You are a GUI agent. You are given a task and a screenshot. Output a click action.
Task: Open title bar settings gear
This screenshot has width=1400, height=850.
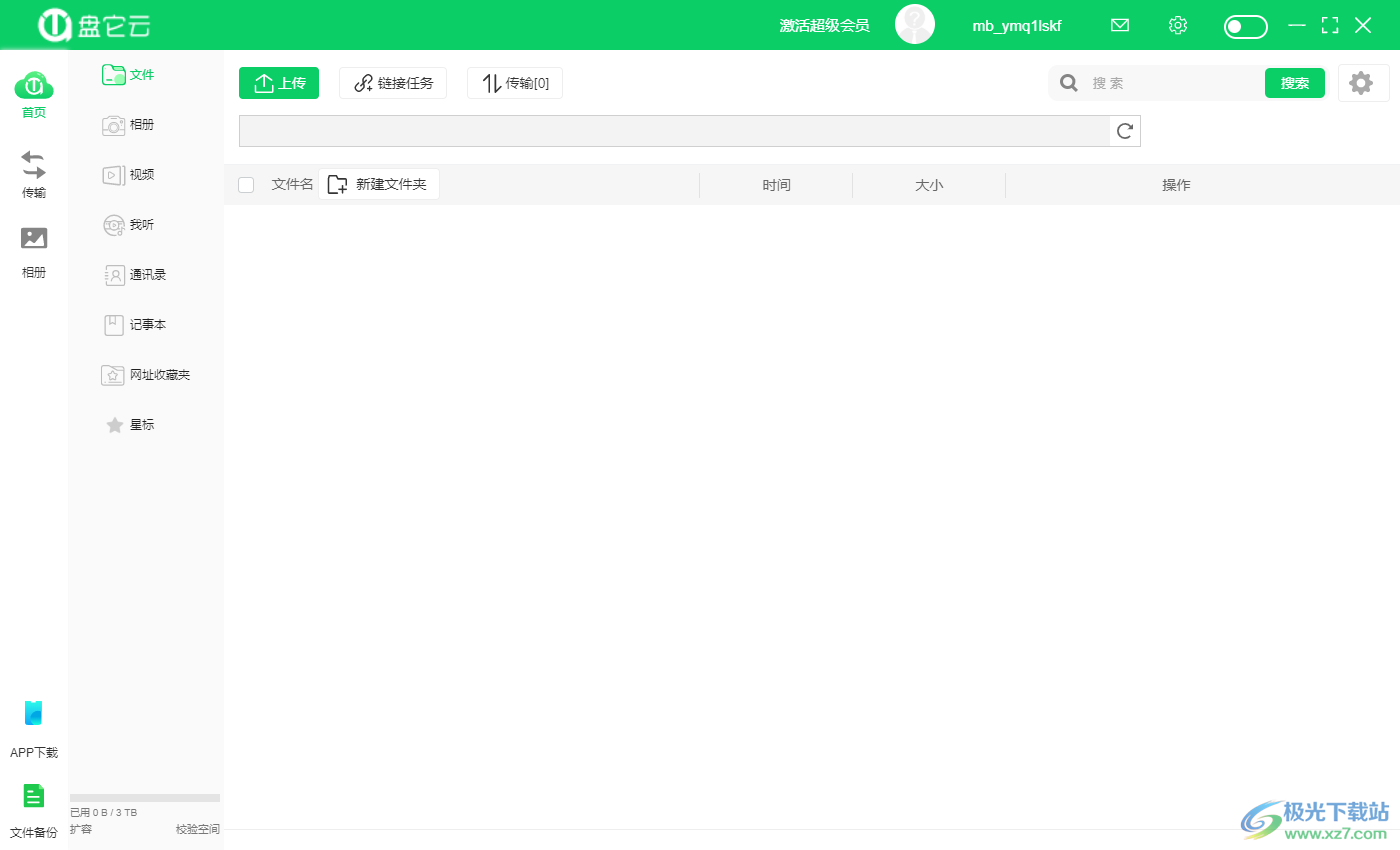[1178, 26]
